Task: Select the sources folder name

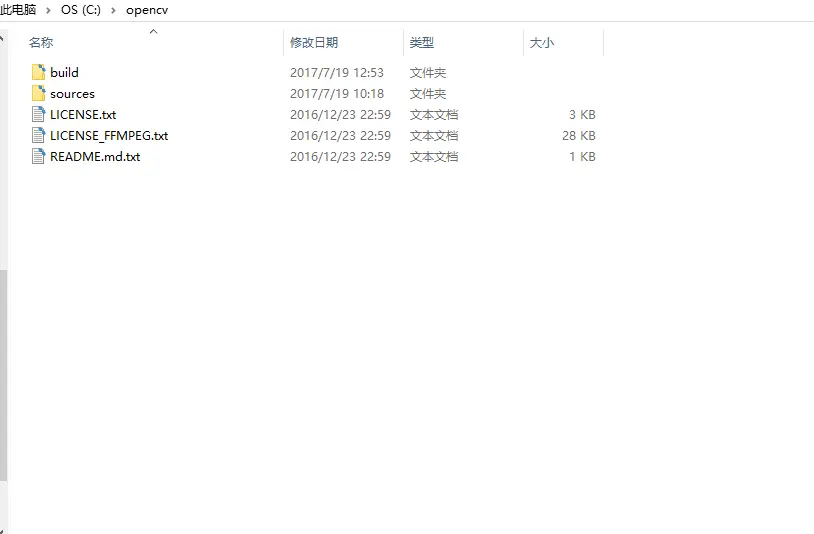Action: pyautogui.click(x=73, y=94)
